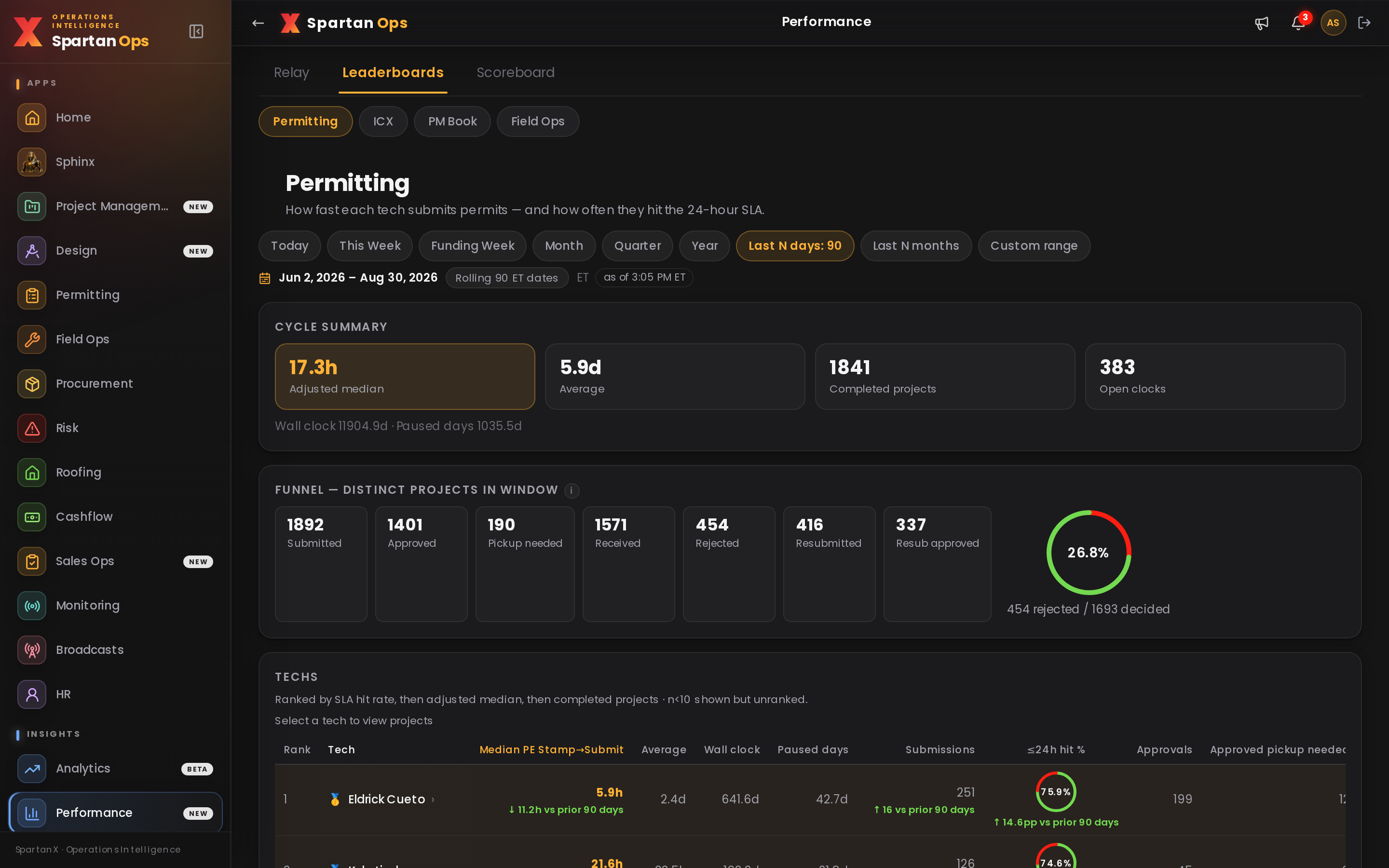
Task: Open Analytics trend icon
Action: 31,769
